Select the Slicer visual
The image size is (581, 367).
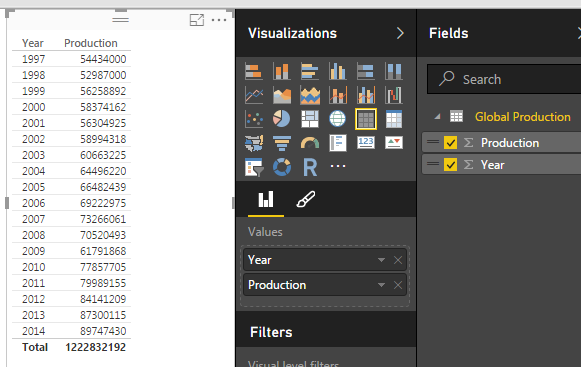click(254, 167)
